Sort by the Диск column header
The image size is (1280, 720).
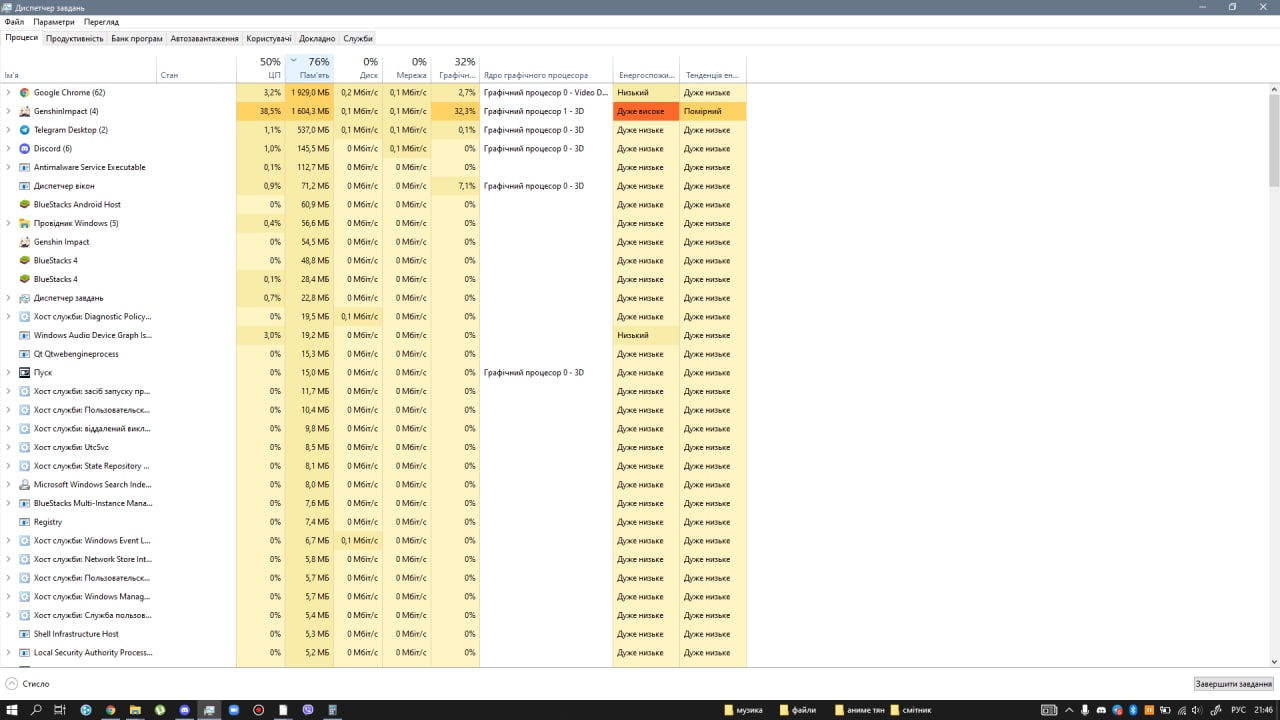[x=358, y=68]
